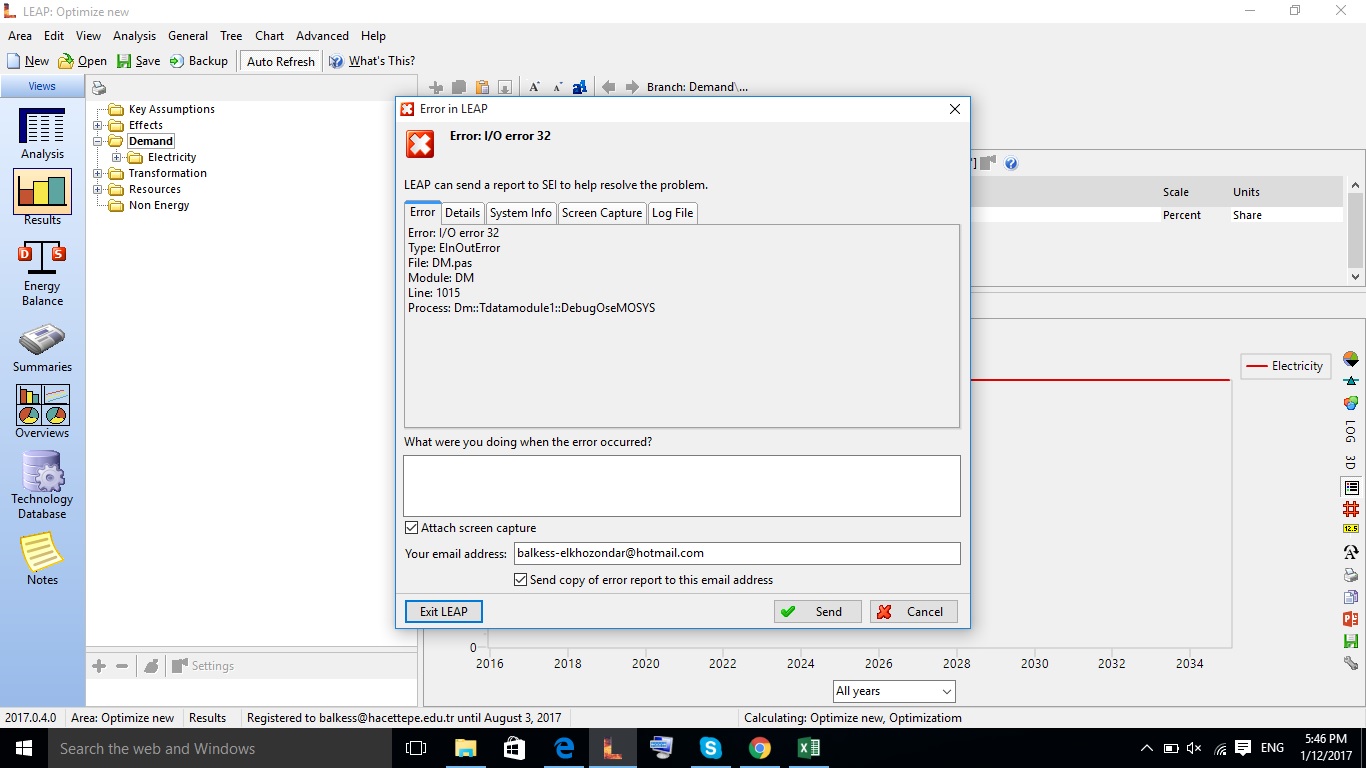Open the Analysis view icon
1366x768 pixels.
click(x=42, y=134)
